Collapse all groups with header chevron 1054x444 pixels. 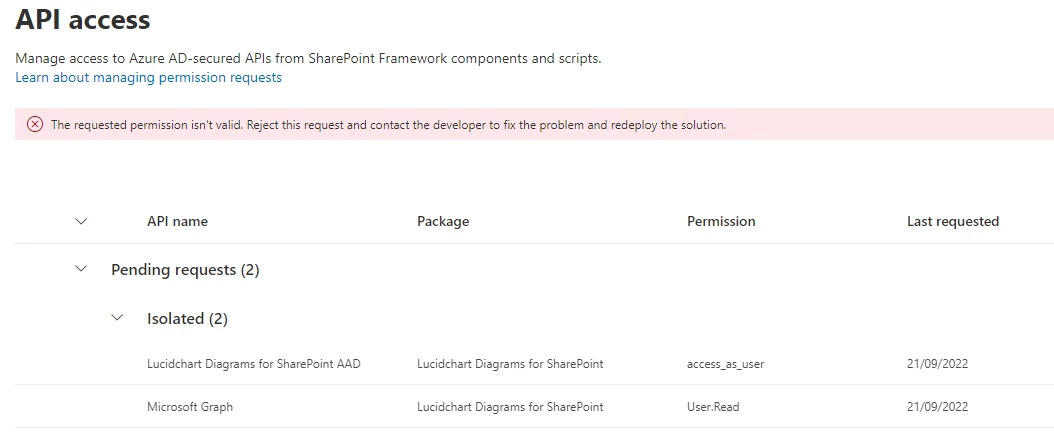point(81,221)
